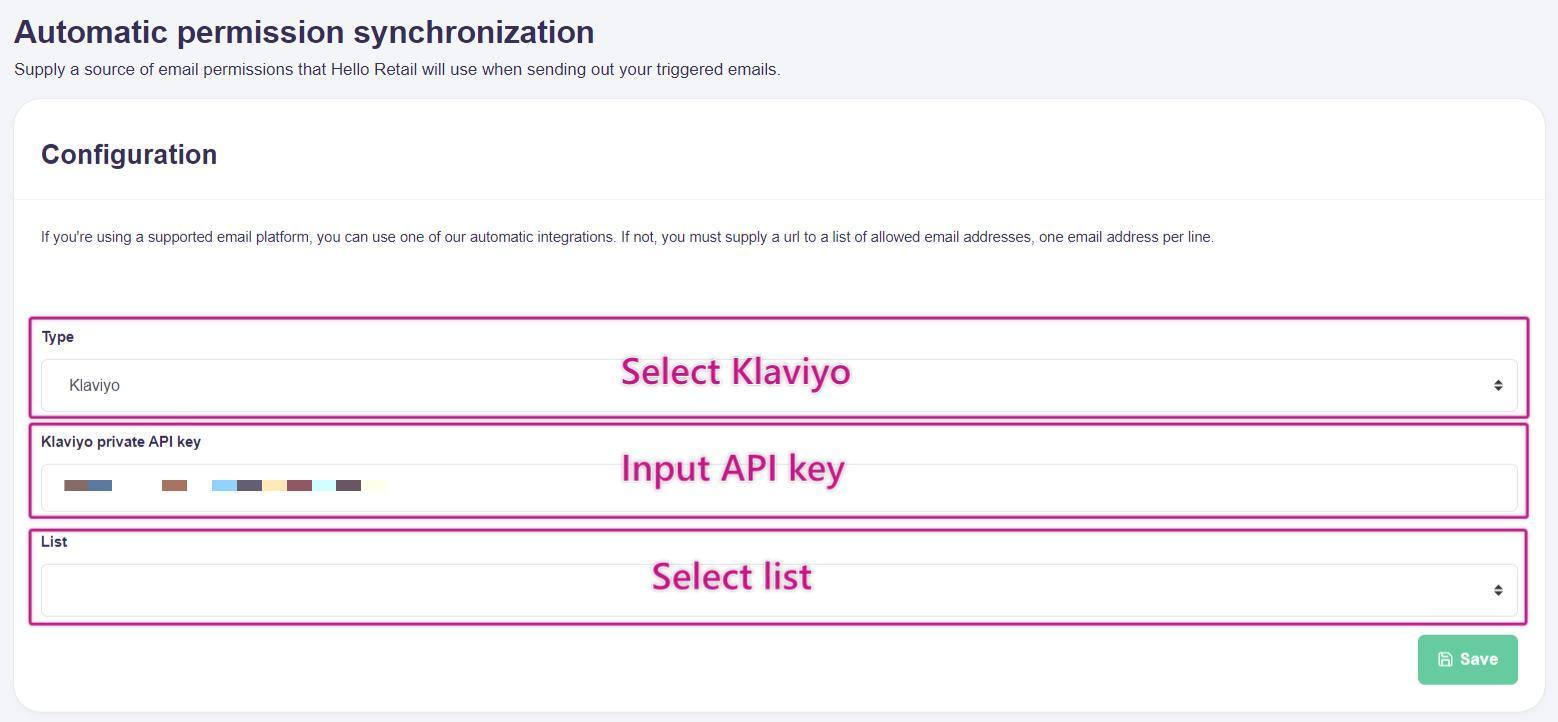Click the supported email platform paragraph
The image size is (1558, 722).
click(627, 237)
